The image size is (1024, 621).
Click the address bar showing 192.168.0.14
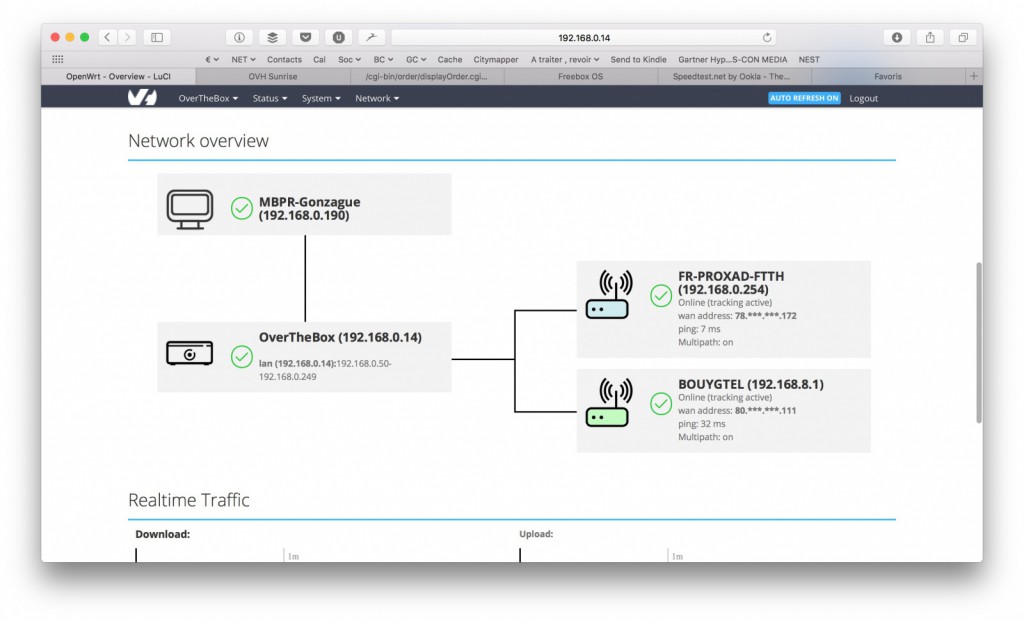coord(584,37)
